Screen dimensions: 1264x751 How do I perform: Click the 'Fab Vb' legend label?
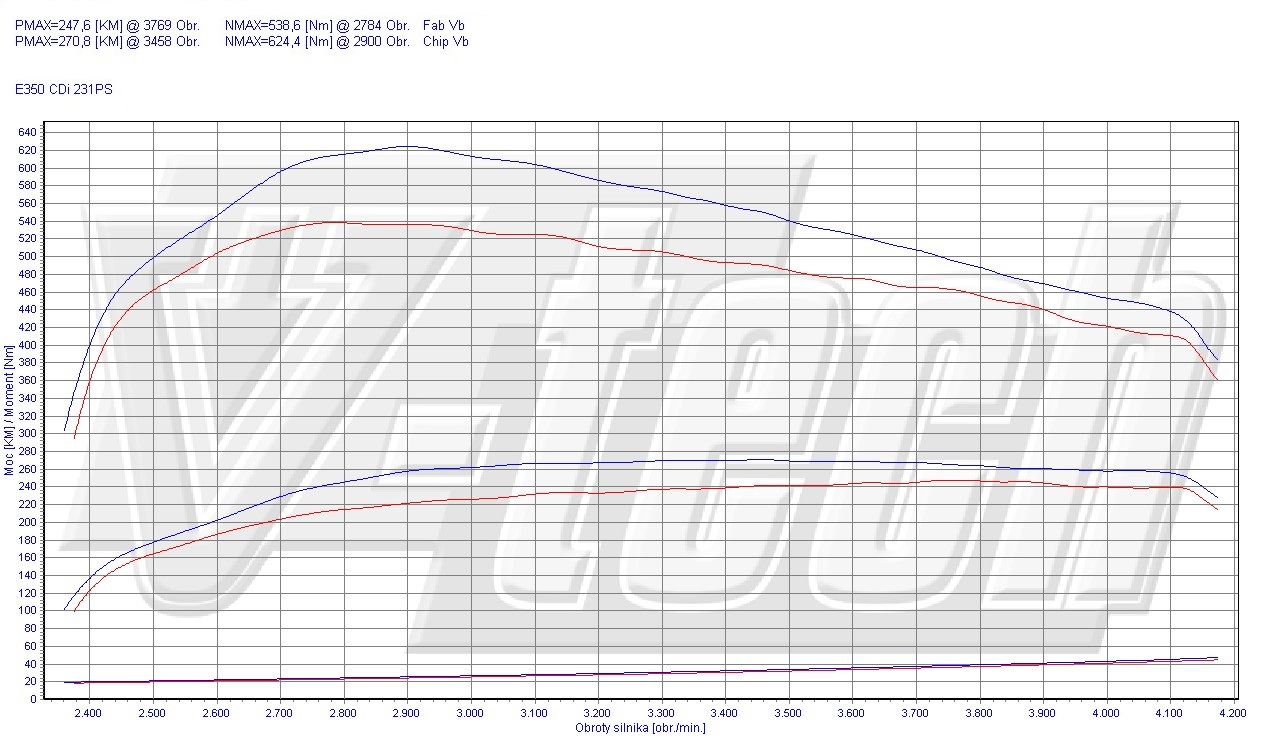coord(444,25)
